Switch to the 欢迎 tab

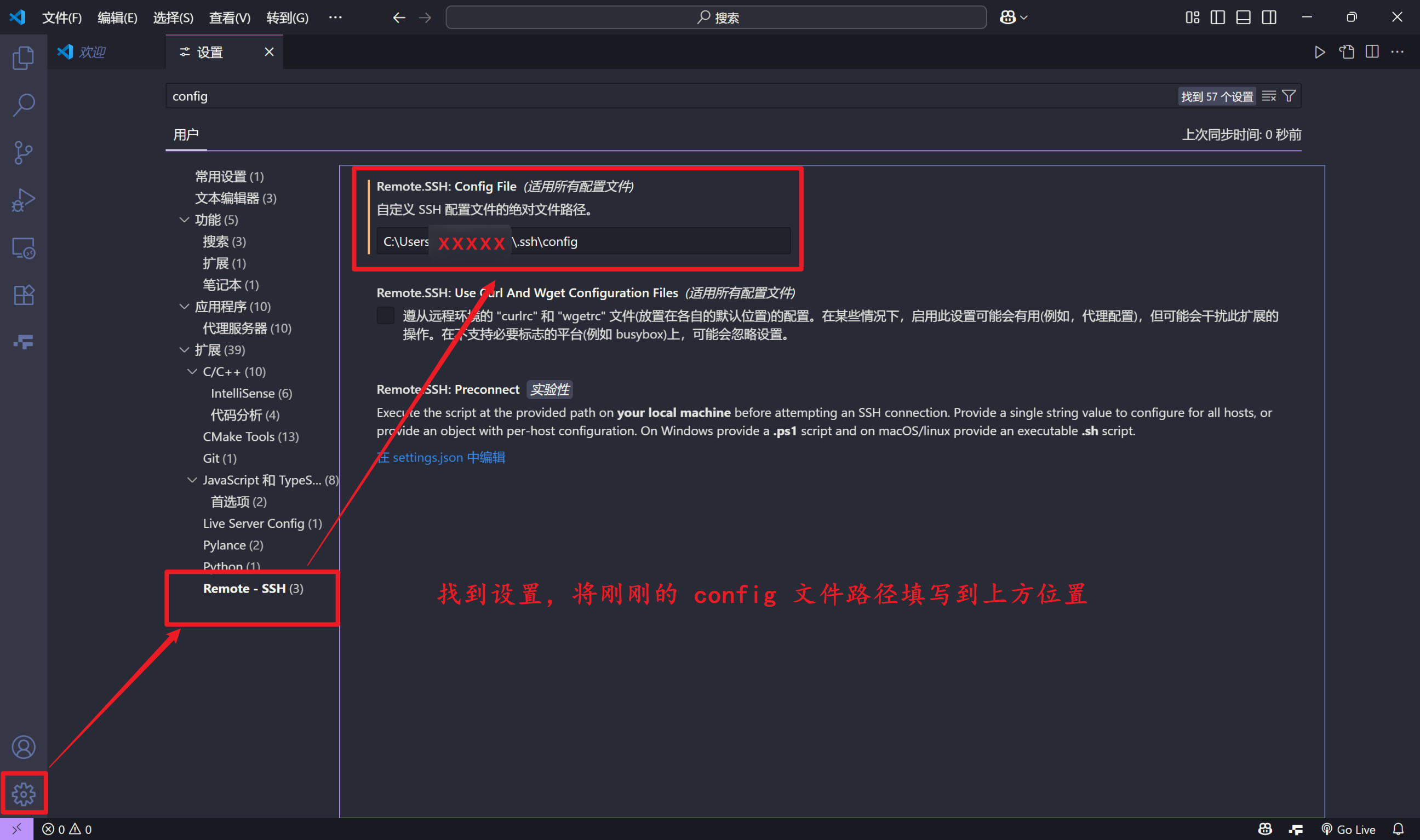(92, 52)
